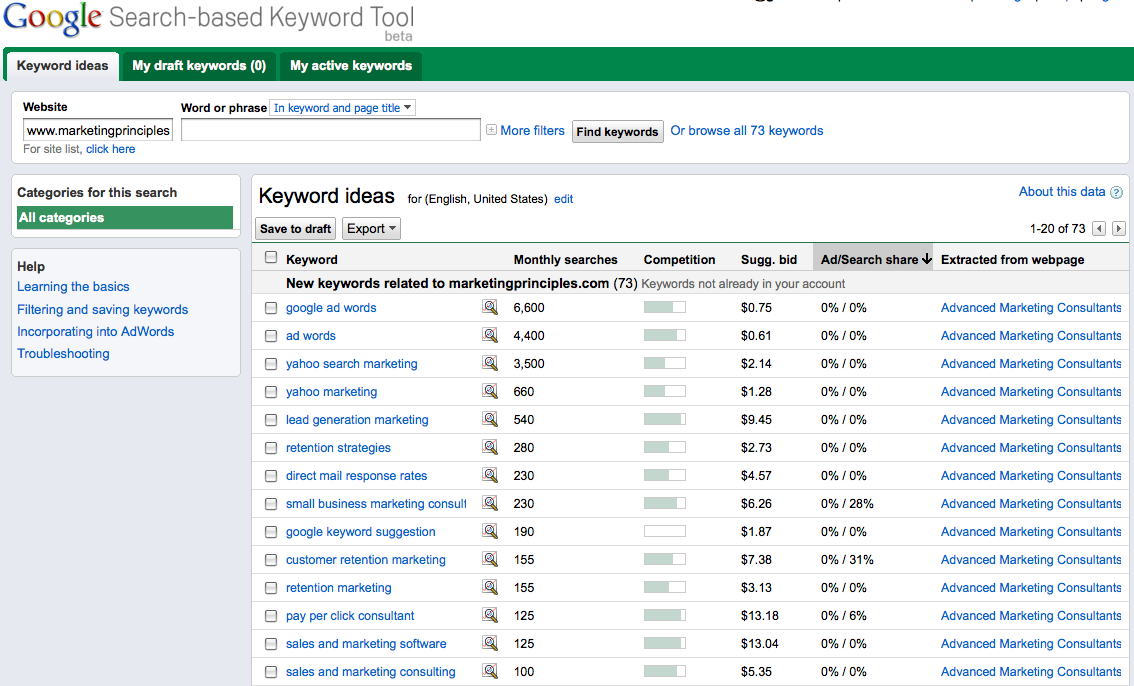Click the help icon beside 'About this data'

pyautogui.click(x=1116, y=193)
